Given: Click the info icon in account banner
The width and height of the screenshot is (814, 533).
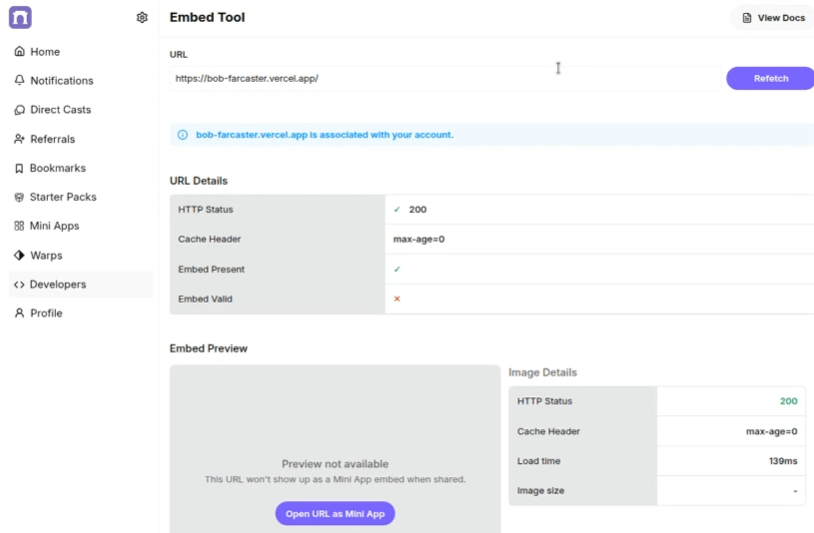Looking at the screenshot, I should (x=183, y=135).
